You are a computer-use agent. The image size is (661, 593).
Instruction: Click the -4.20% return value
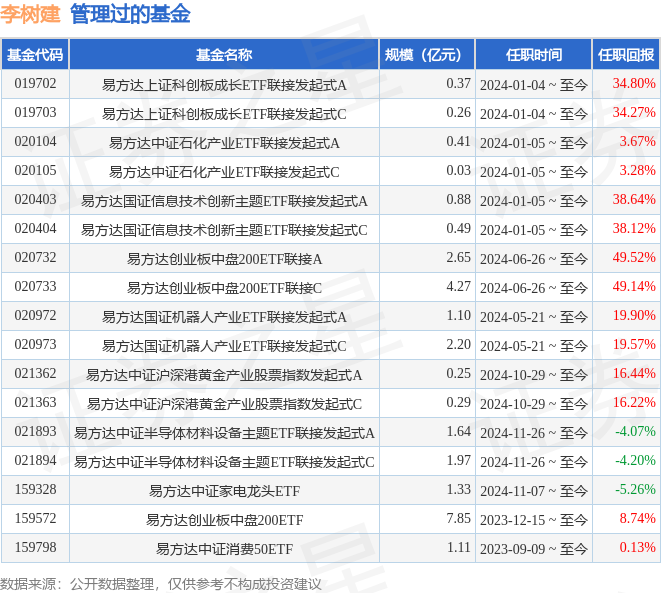click(x=635, y=461)
